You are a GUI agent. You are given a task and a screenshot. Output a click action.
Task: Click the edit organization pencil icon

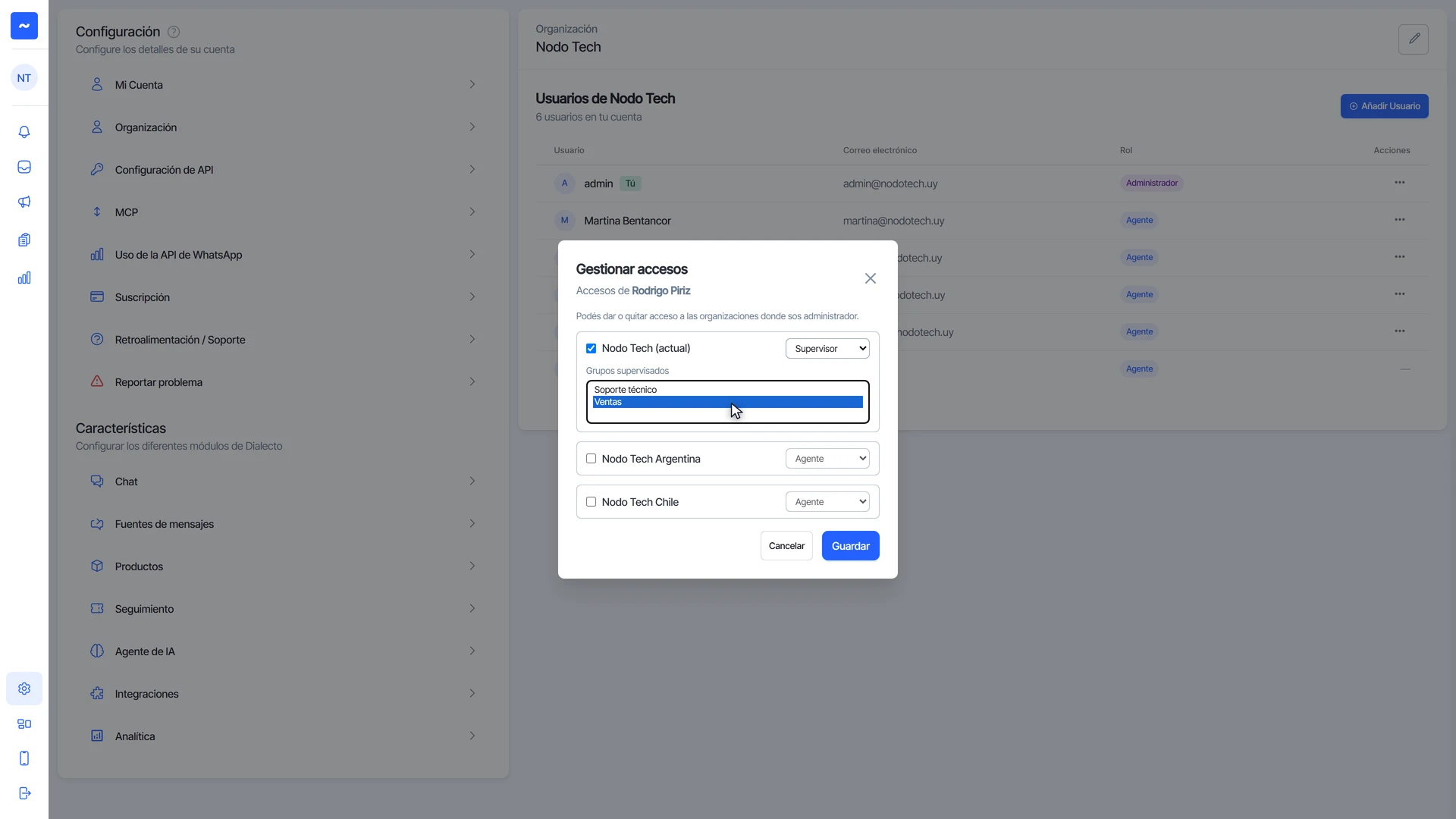click(1414, 39)
